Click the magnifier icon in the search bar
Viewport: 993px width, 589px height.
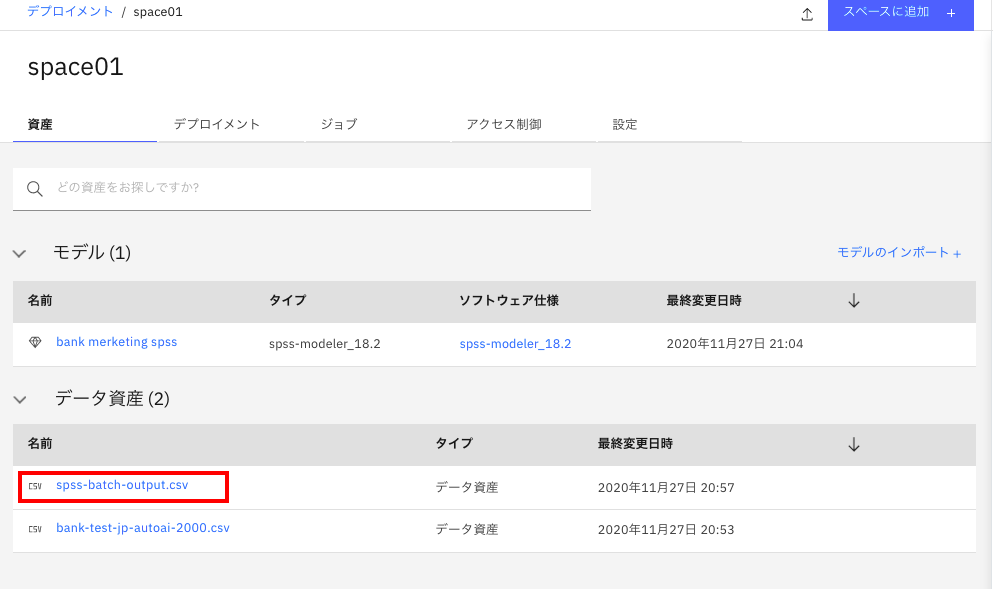click(34, 188)
